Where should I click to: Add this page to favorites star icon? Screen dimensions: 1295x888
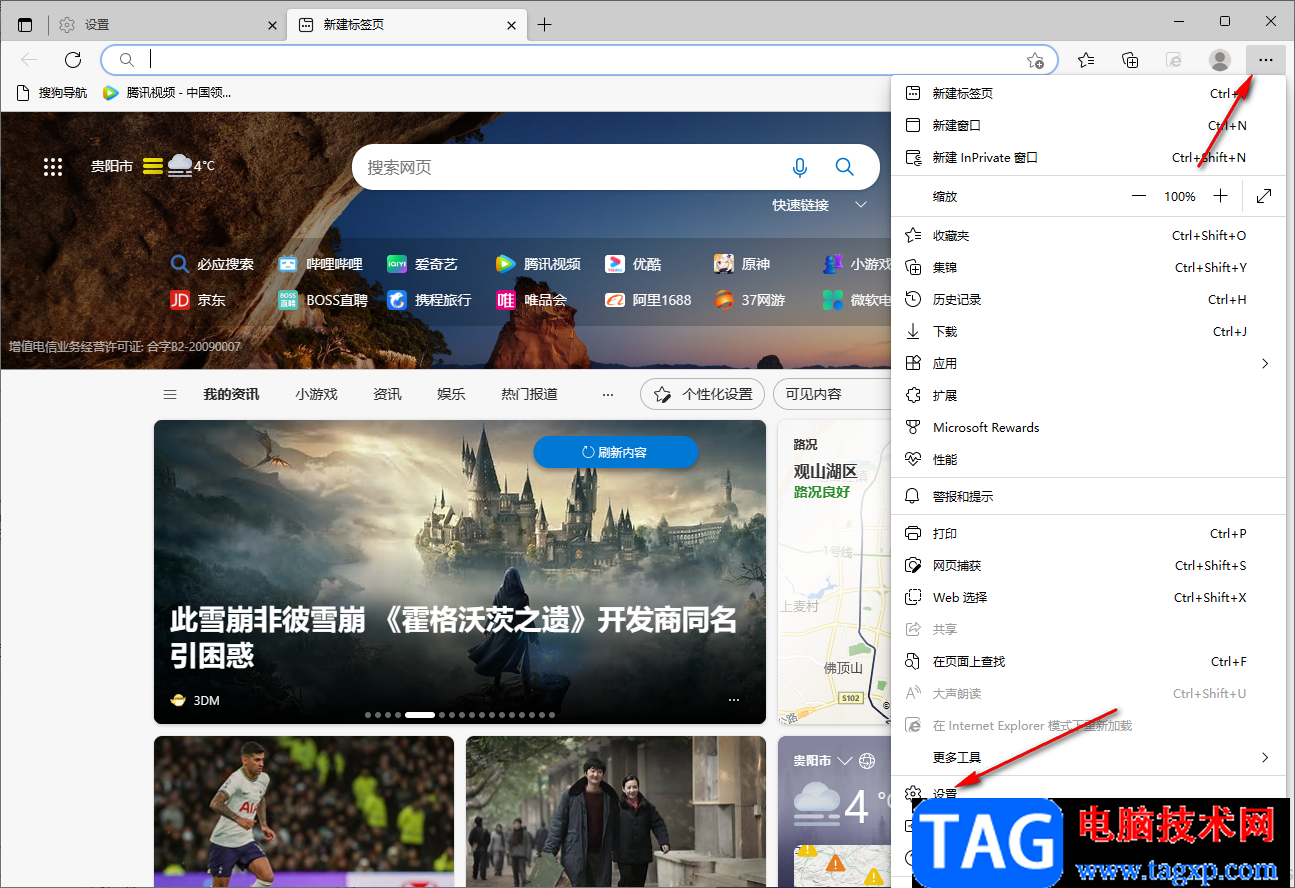coord(1035,60)
